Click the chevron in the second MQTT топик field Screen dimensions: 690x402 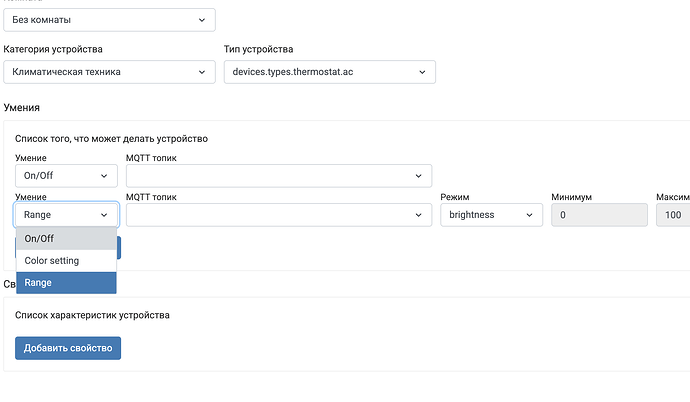click(418, 214)
